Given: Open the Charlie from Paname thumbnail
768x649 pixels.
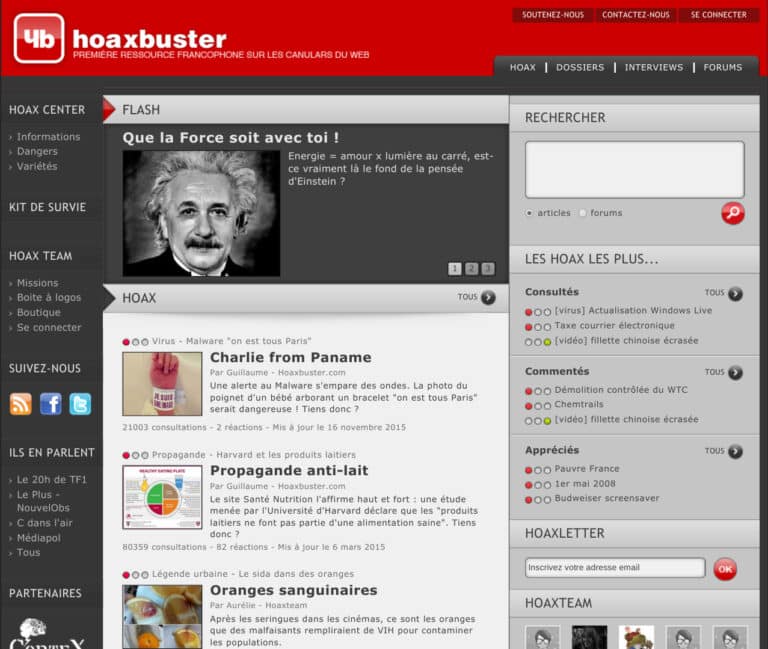Looking at the screenshot, I should pyautogui.click(x=162, y=384).
